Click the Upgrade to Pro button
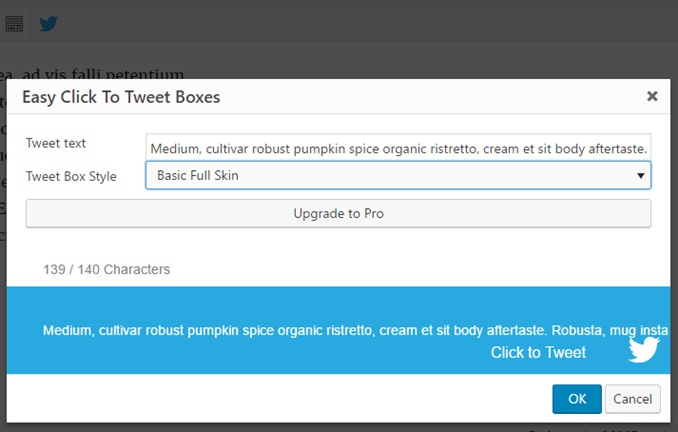Image resolution: width=678 pixels, height=432 pixels. click(338, 213)
